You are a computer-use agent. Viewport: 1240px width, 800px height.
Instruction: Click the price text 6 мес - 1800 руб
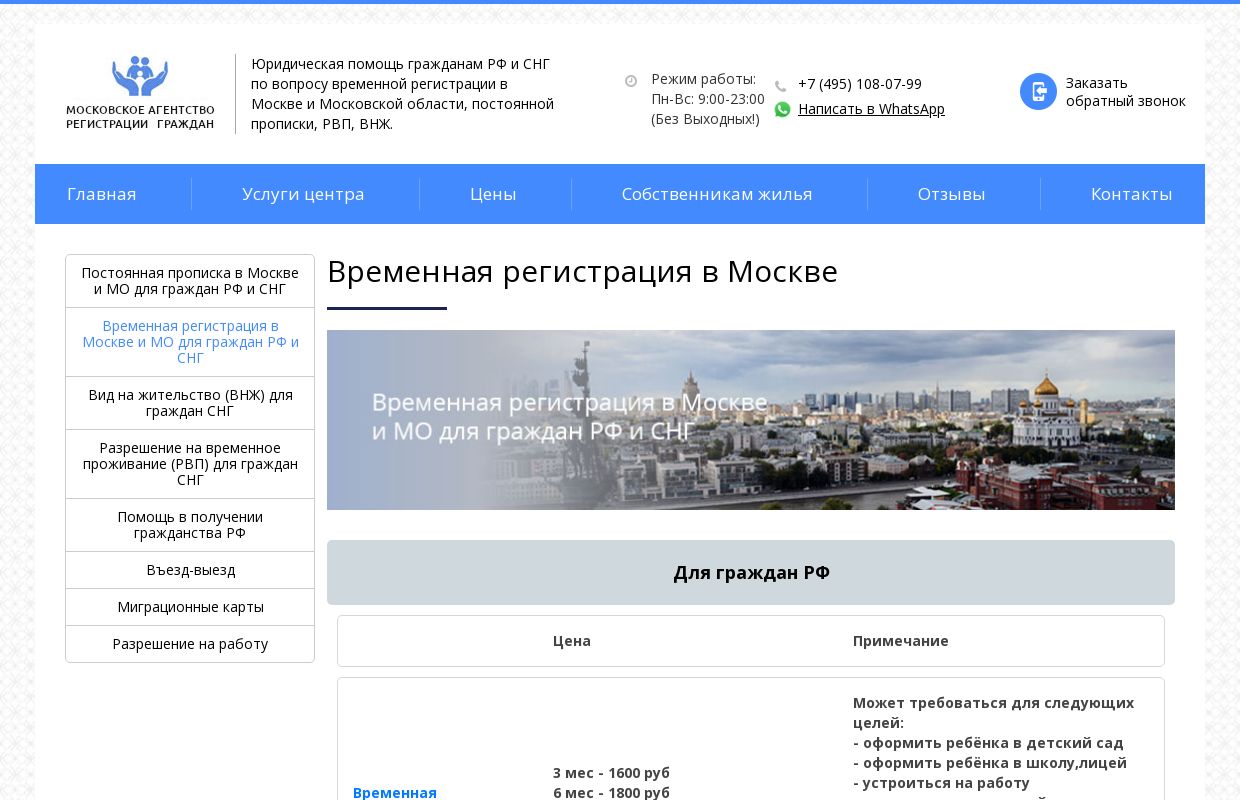click(x=611, y=793)
